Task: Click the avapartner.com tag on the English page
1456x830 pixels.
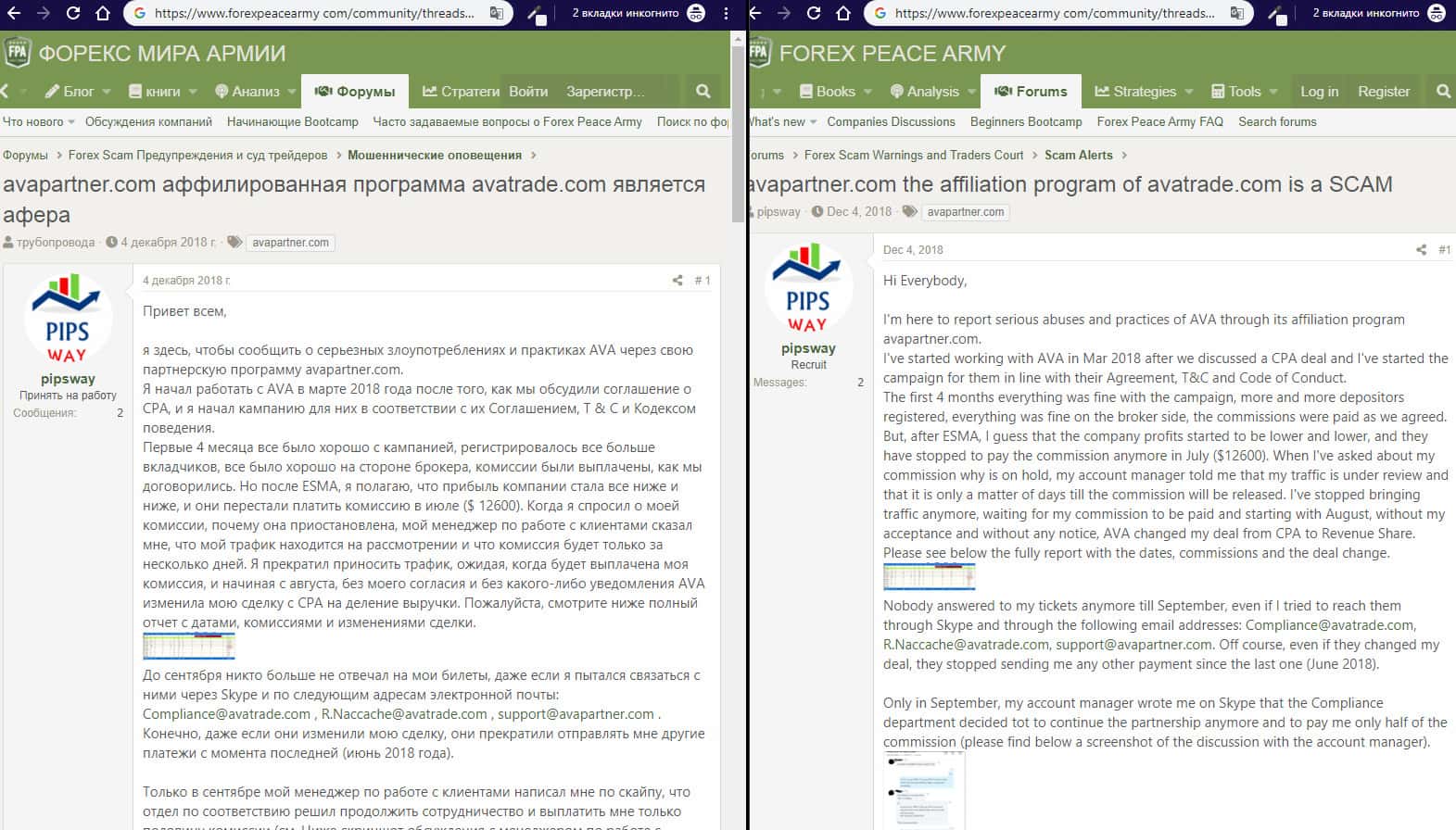Action: tap(966, 212)
